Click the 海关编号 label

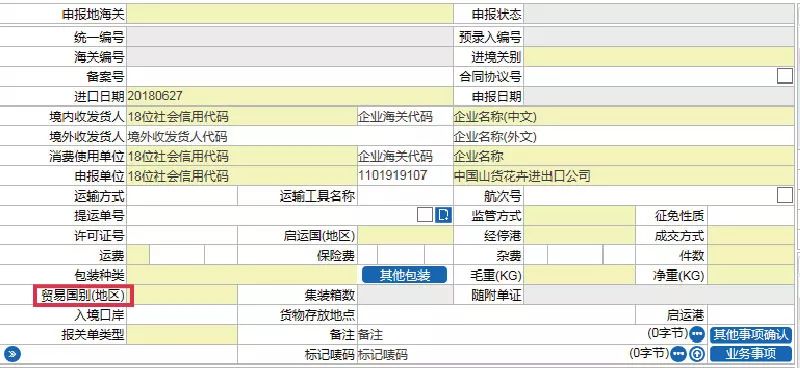pos(99,57)
